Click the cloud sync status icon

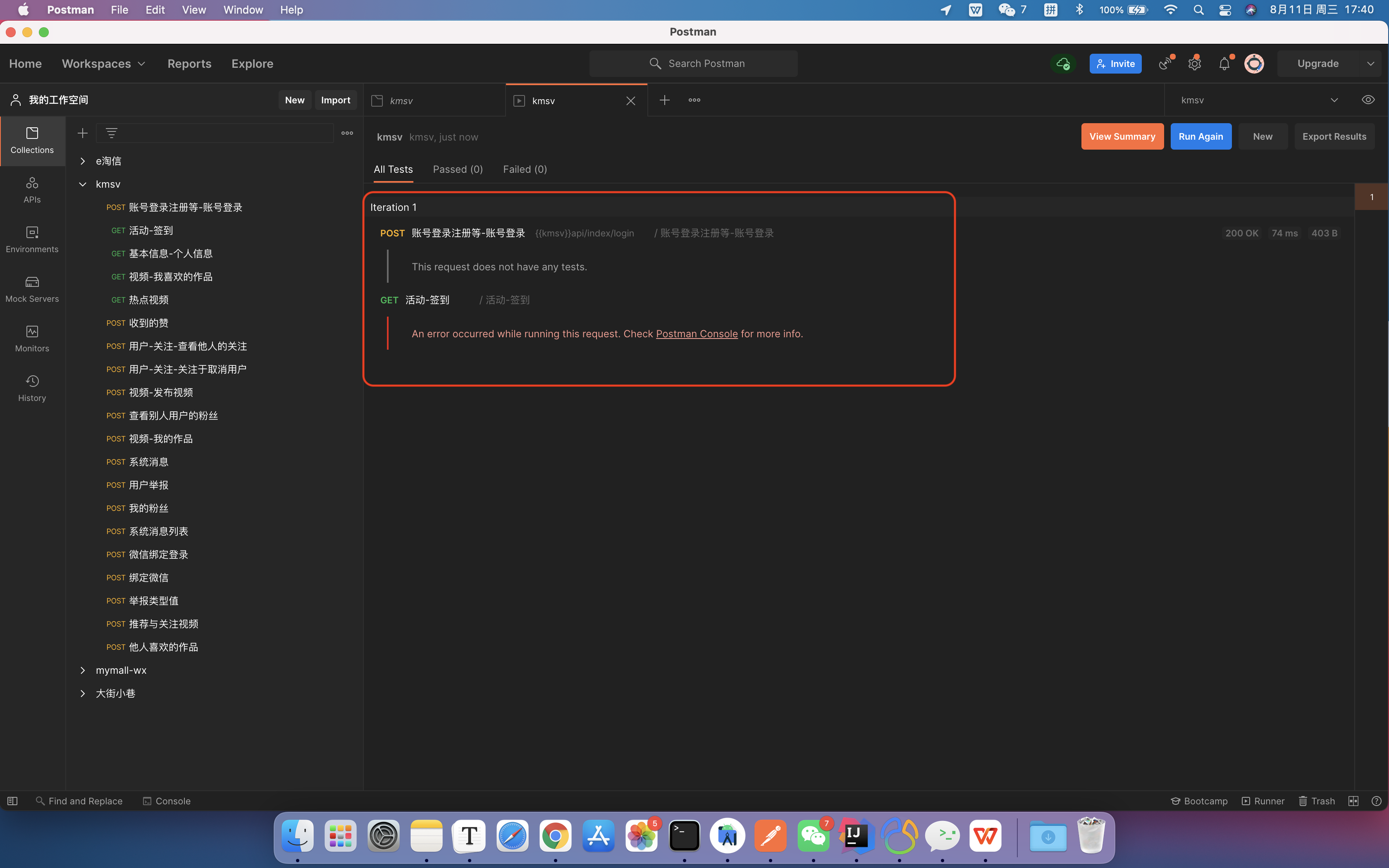click(1063, 64)
